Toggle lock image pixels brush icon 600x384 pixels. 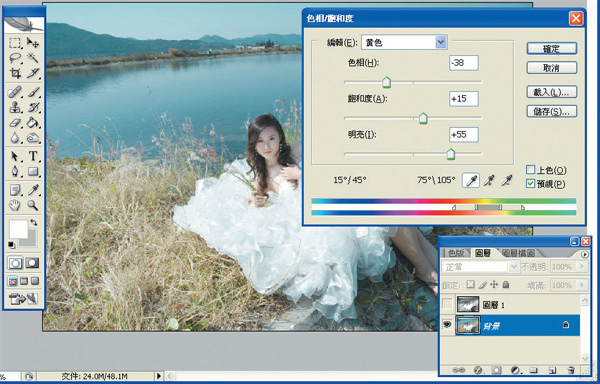pos(483,285)
